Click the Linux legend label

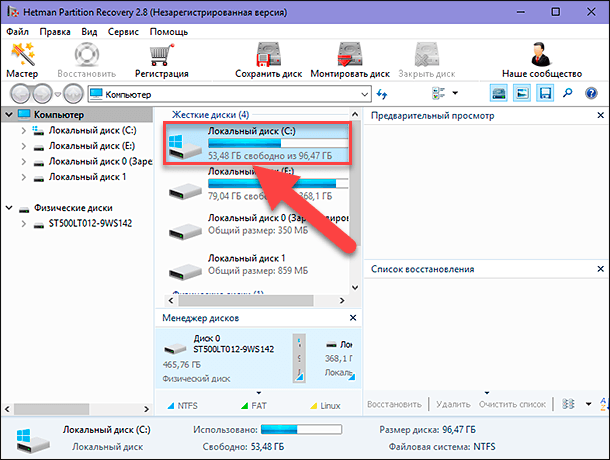tap(330, 406)
